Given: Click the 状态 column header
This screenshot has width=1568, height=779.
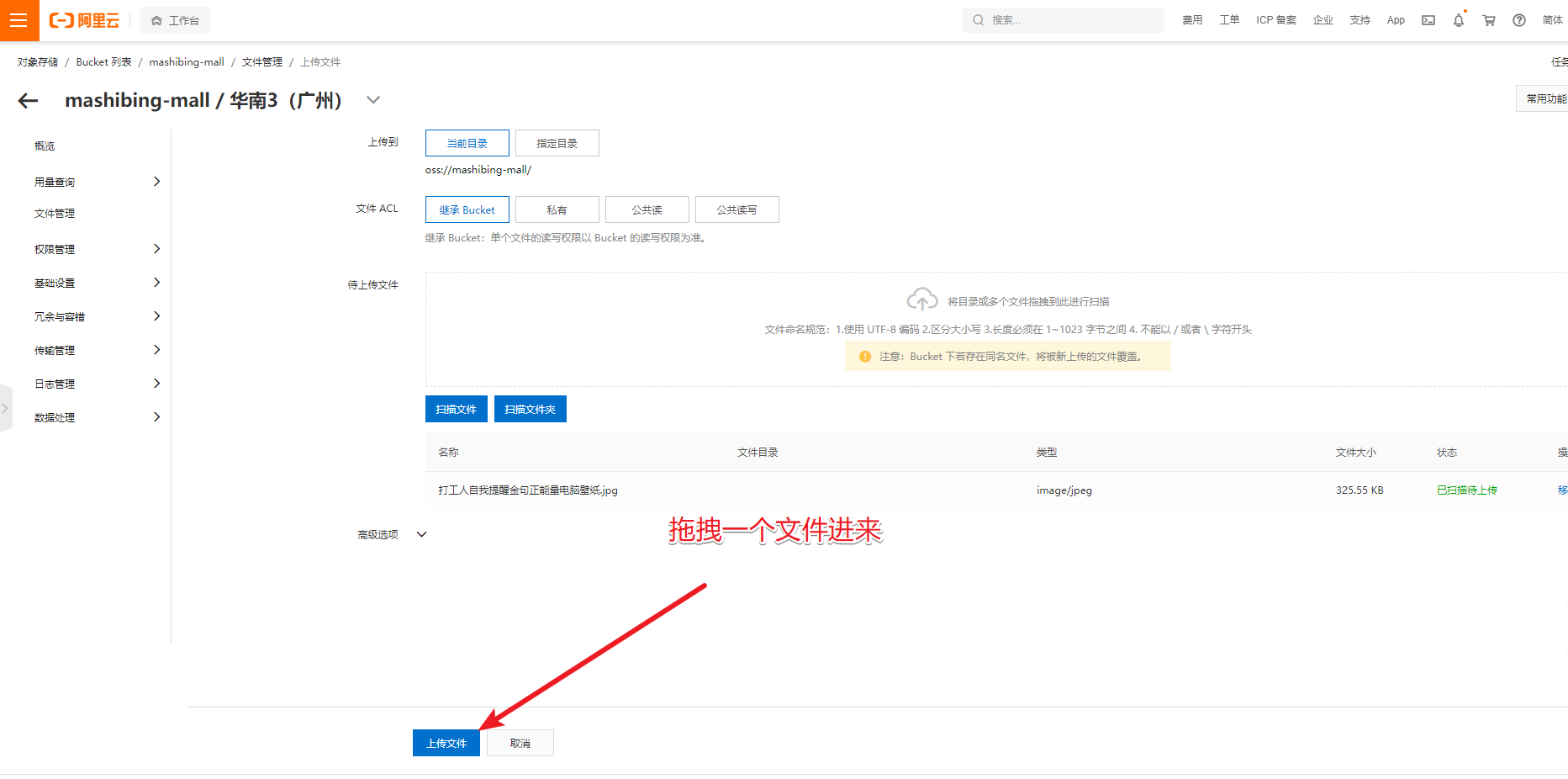Looking at the screenshot, I should coord(1447,453).
